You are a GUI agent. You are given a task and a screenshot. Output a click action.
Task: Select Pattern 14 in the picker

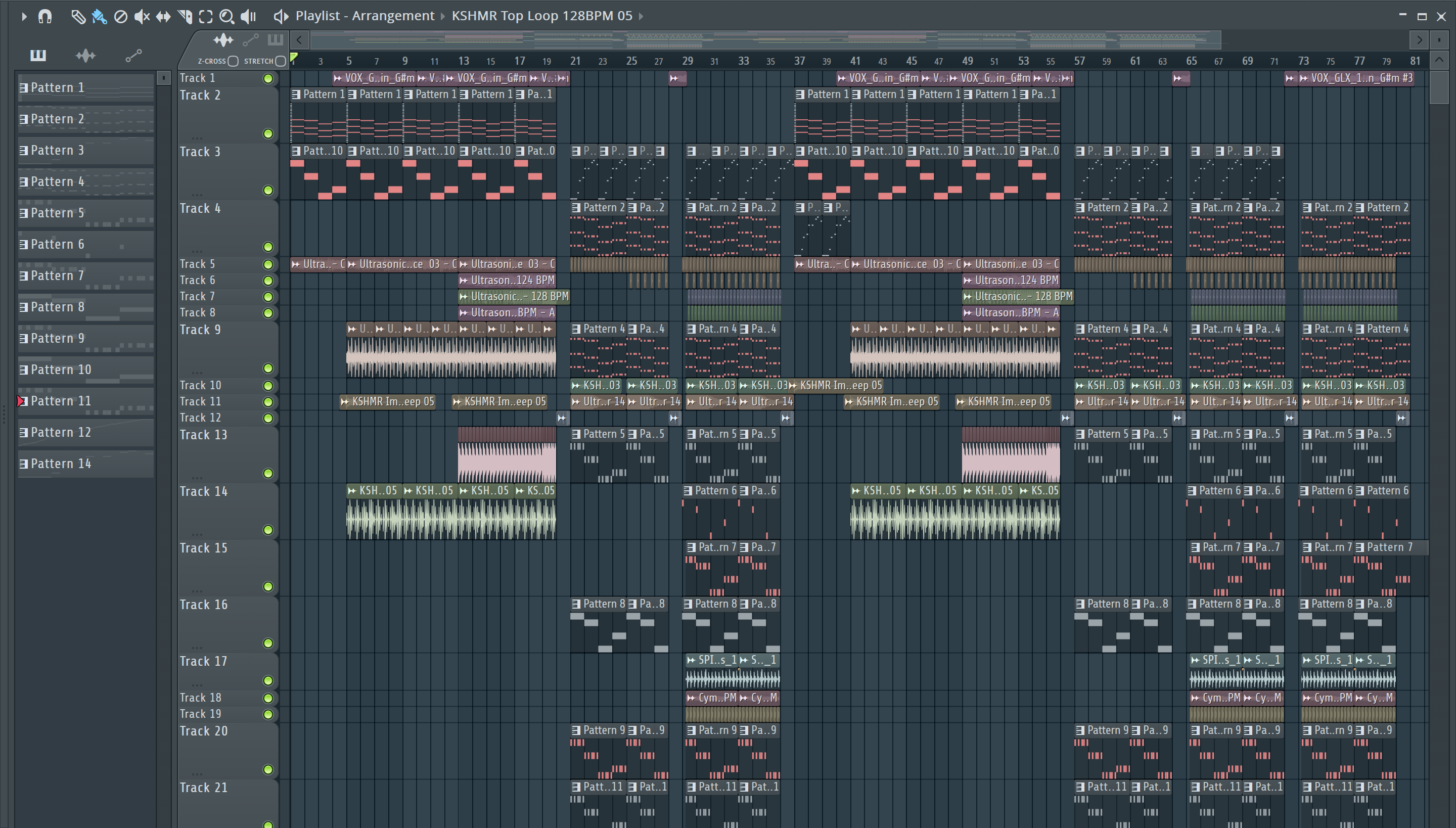click(x=86, y=464)
